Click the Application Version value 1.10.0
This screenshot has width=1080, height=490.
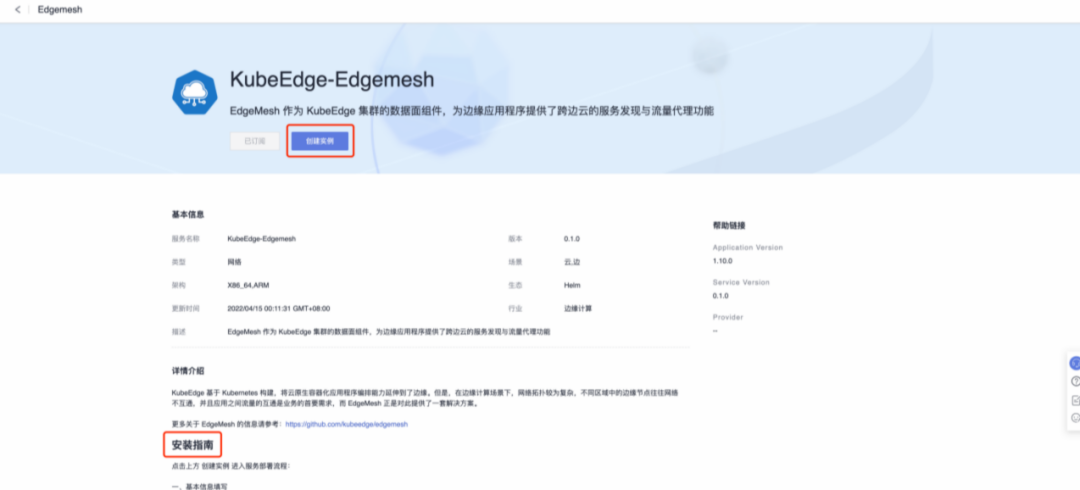pyautogui.click(x=723, y=261)
